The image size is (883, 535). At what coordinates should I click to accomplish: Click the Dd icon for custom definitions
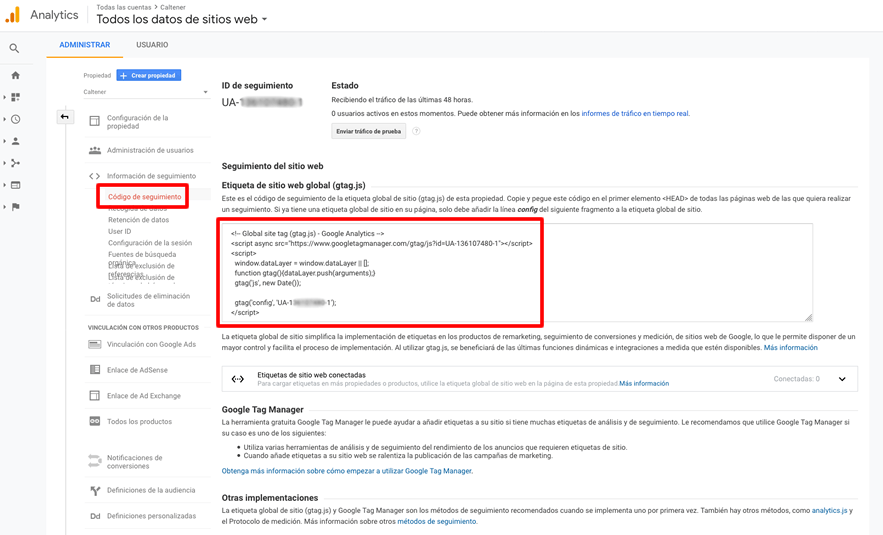95,516
